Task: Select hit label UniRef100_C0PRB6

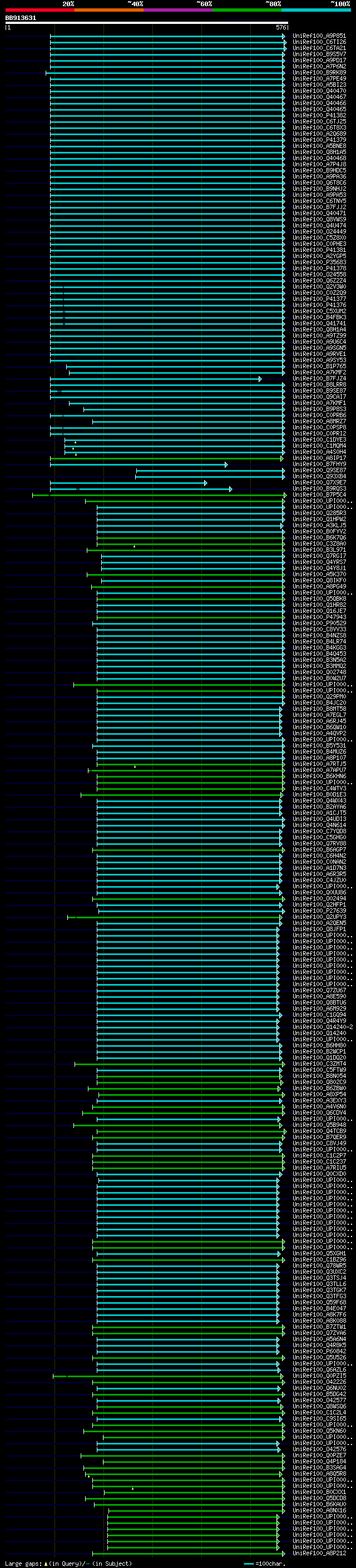Action: [319, 415]
